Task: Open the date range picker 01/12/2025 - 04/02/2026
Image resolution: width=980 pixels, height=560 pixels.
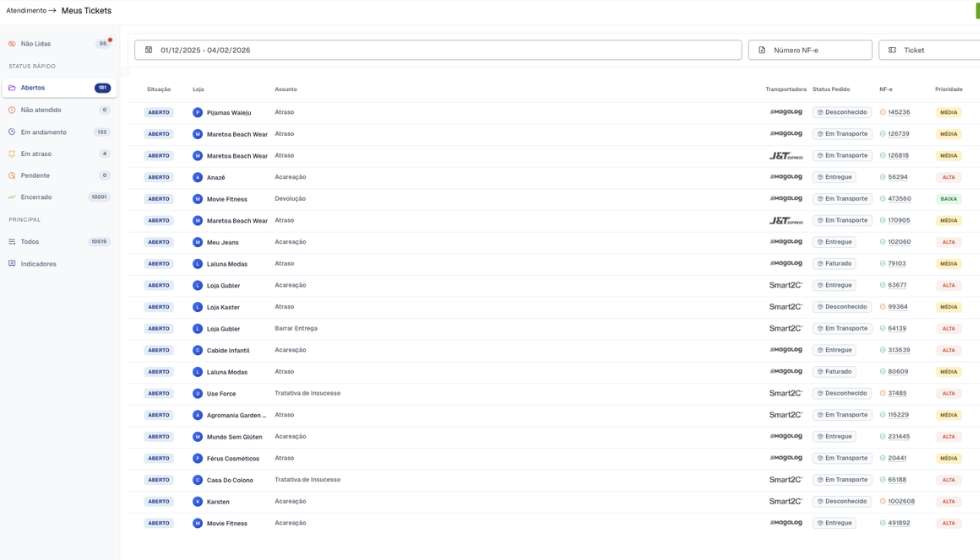Action: coord(438,50)
